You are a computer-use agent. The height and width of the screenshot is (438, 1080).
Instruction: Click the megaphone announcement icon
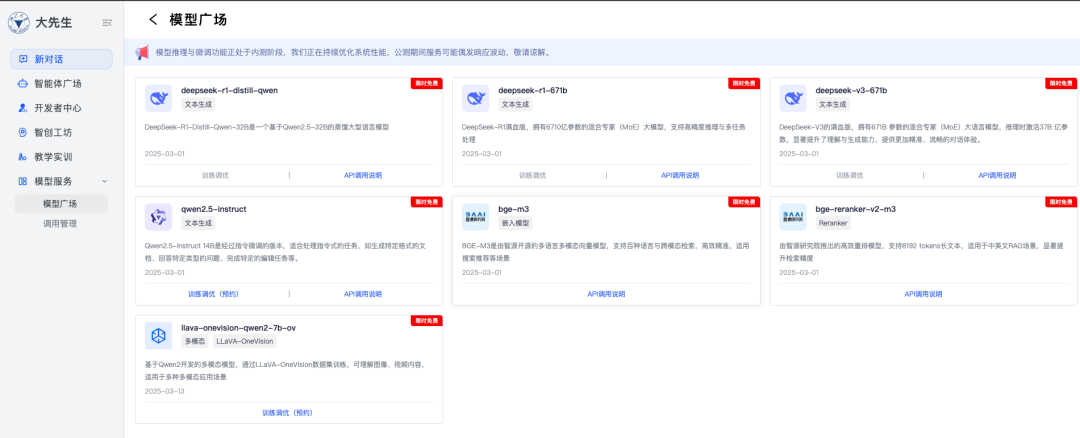(x=142, y=52)
